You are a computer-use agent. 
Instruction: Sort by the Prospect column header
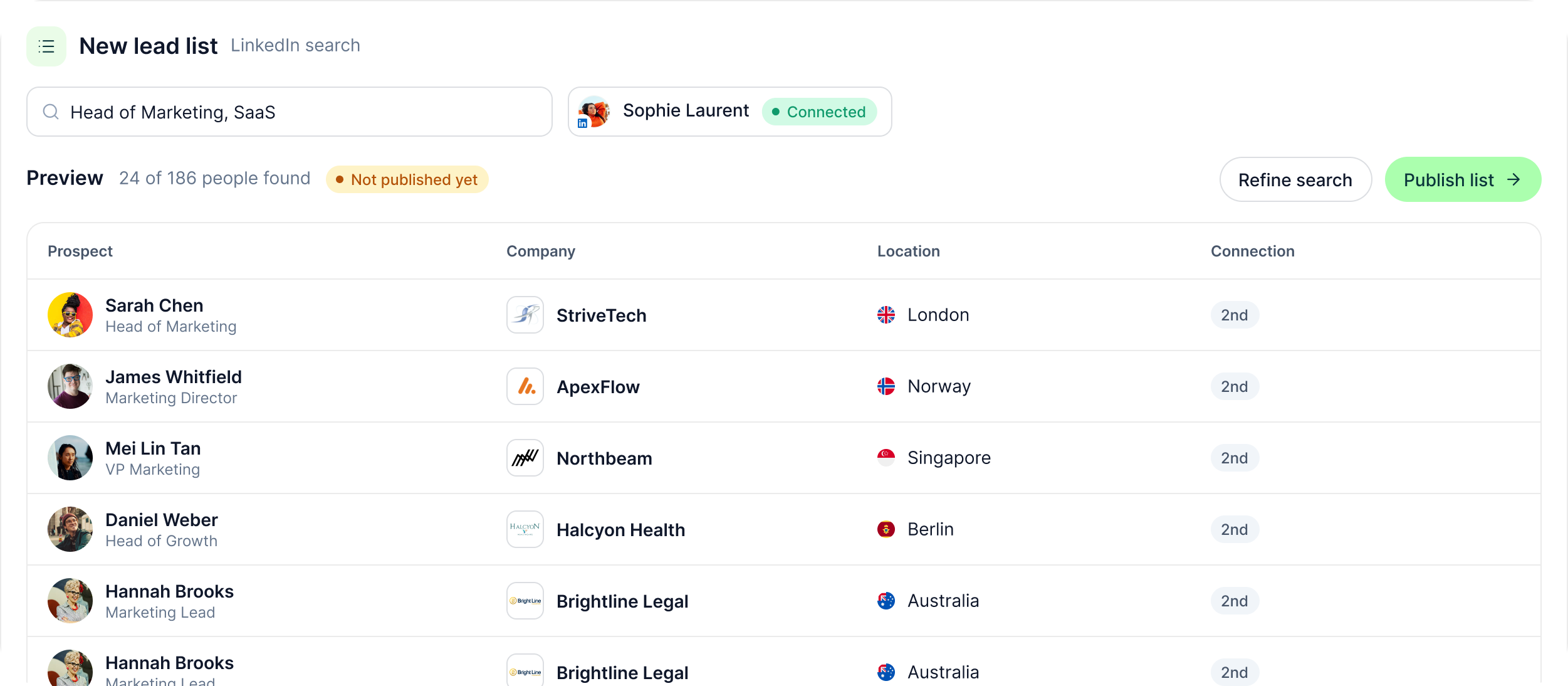pyautogui.click(x=80, y=251)
